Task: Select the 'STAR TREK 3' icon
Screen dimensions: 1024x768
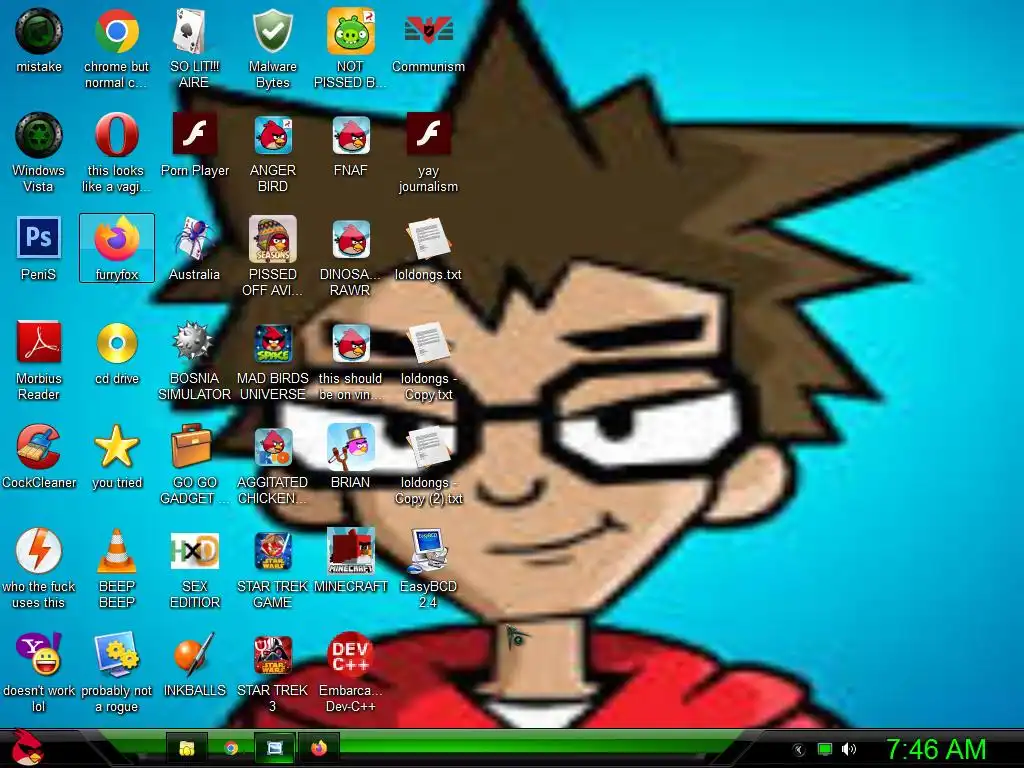Action: pyautogui.click(x=272, y=656)
